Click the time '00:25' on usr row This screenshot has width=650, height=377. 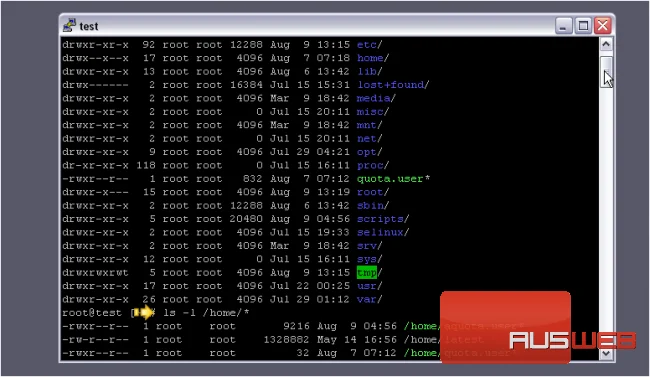coord(334,286)
